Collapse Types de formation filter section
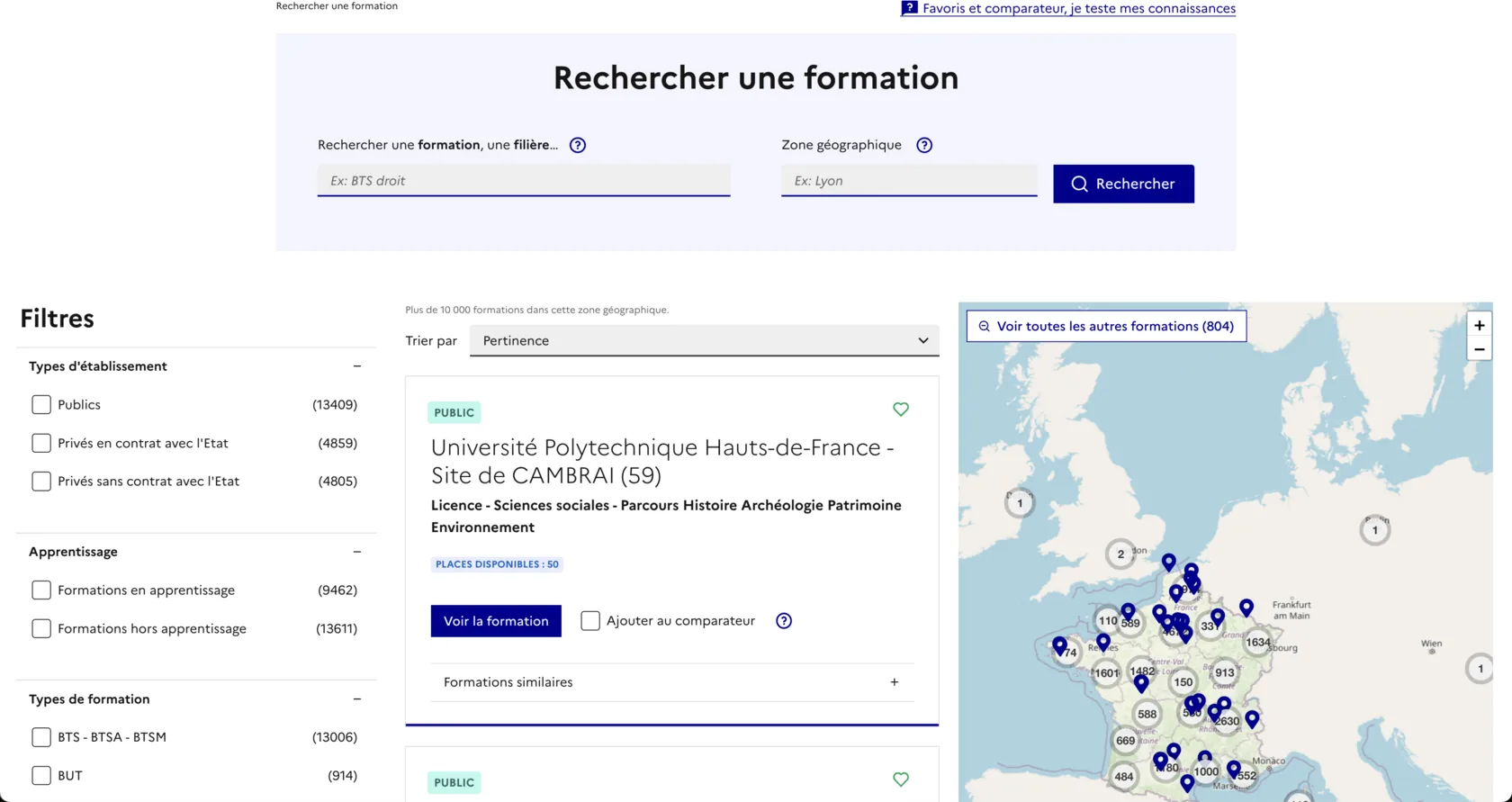 (x=357, y=699)
